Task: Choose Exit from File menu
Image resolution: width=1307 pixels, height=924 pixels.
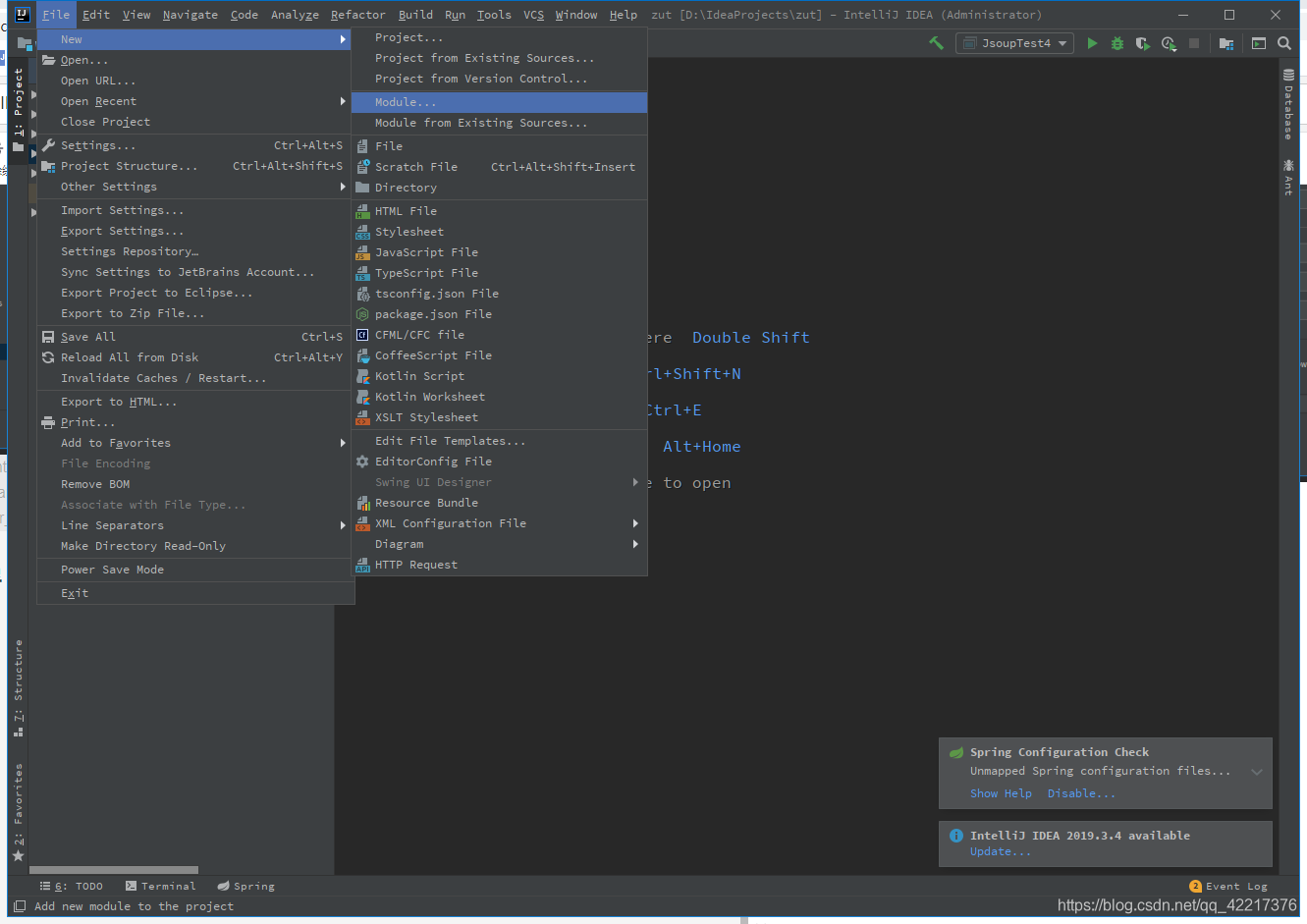Action: [x=193, y=593]
